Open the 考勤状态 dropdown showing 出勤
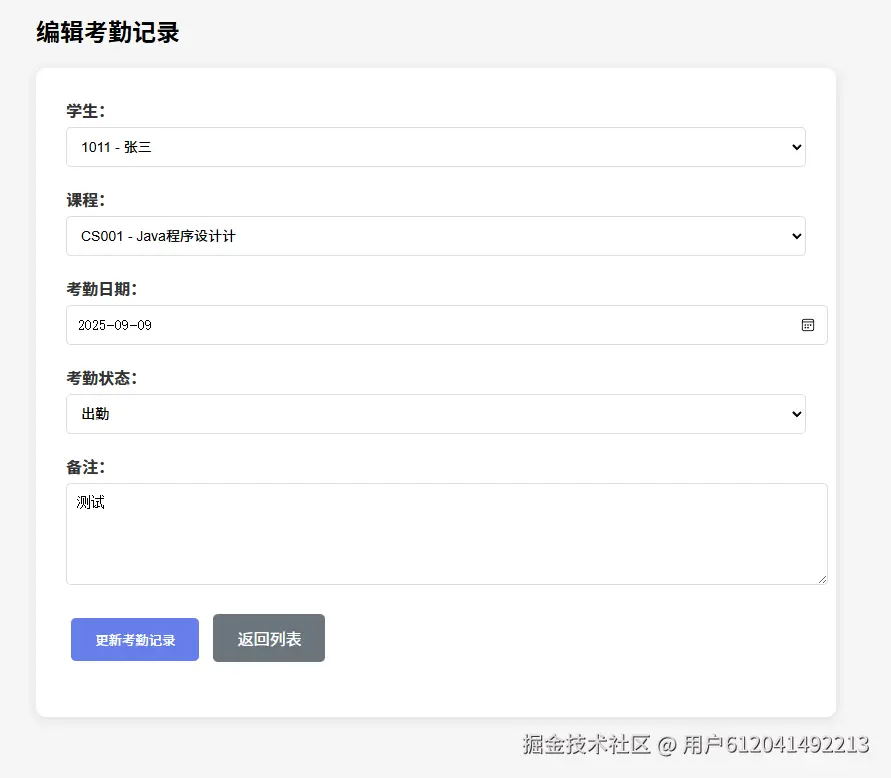The height and width of the screenshot is (778, 891). [x=436, y=414]
